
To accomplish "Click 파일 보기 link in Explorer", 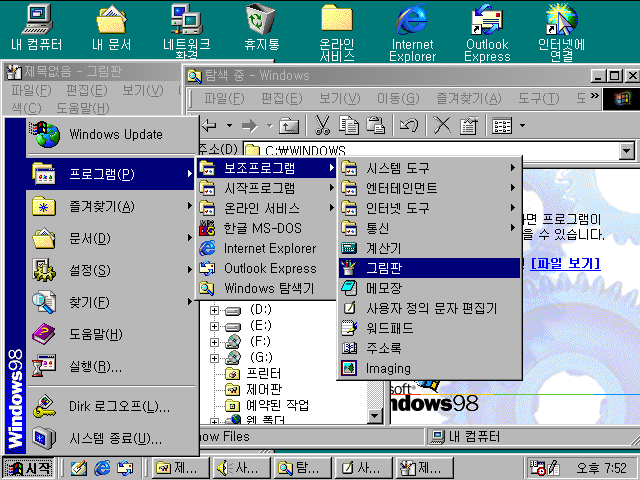I will 565,262.
